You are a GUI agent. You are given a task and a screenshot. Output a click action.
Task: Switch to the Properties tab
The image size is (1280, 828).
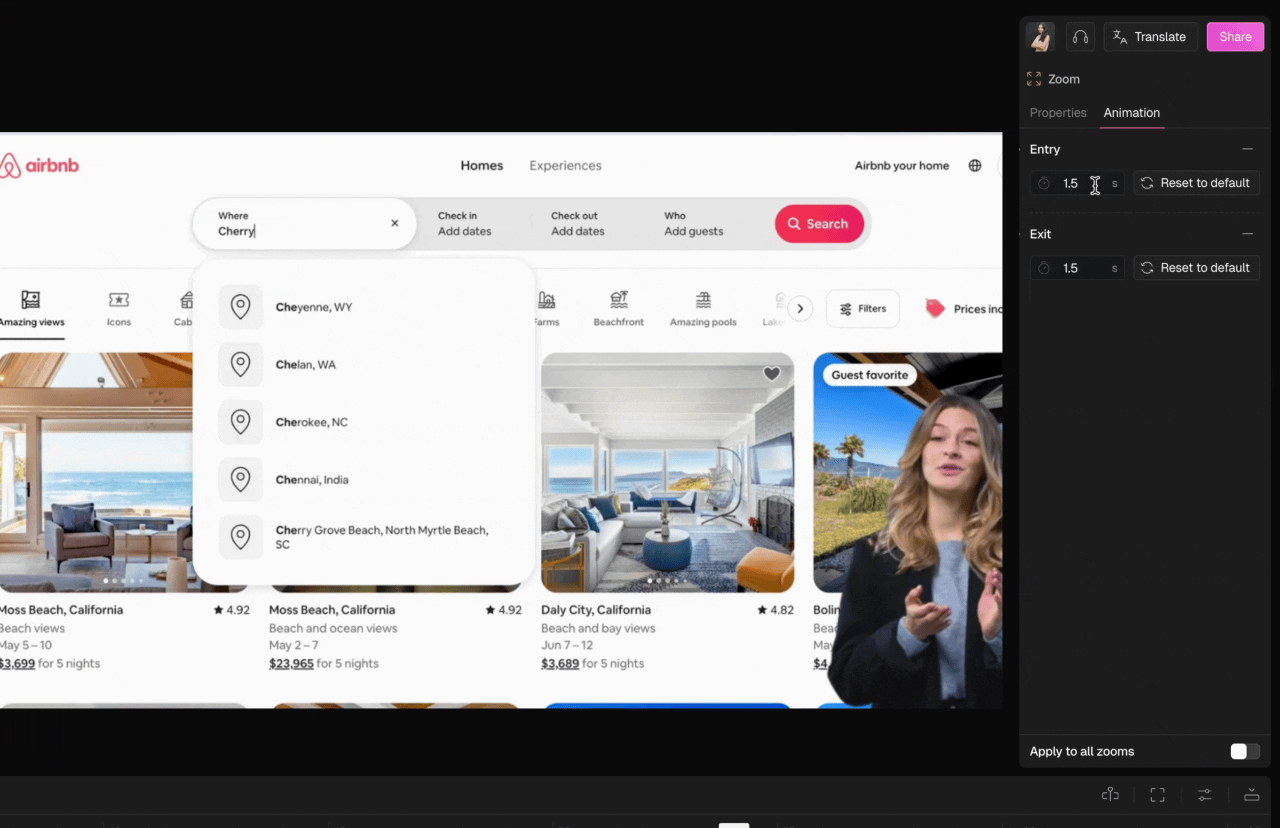tap(1058, 113)
